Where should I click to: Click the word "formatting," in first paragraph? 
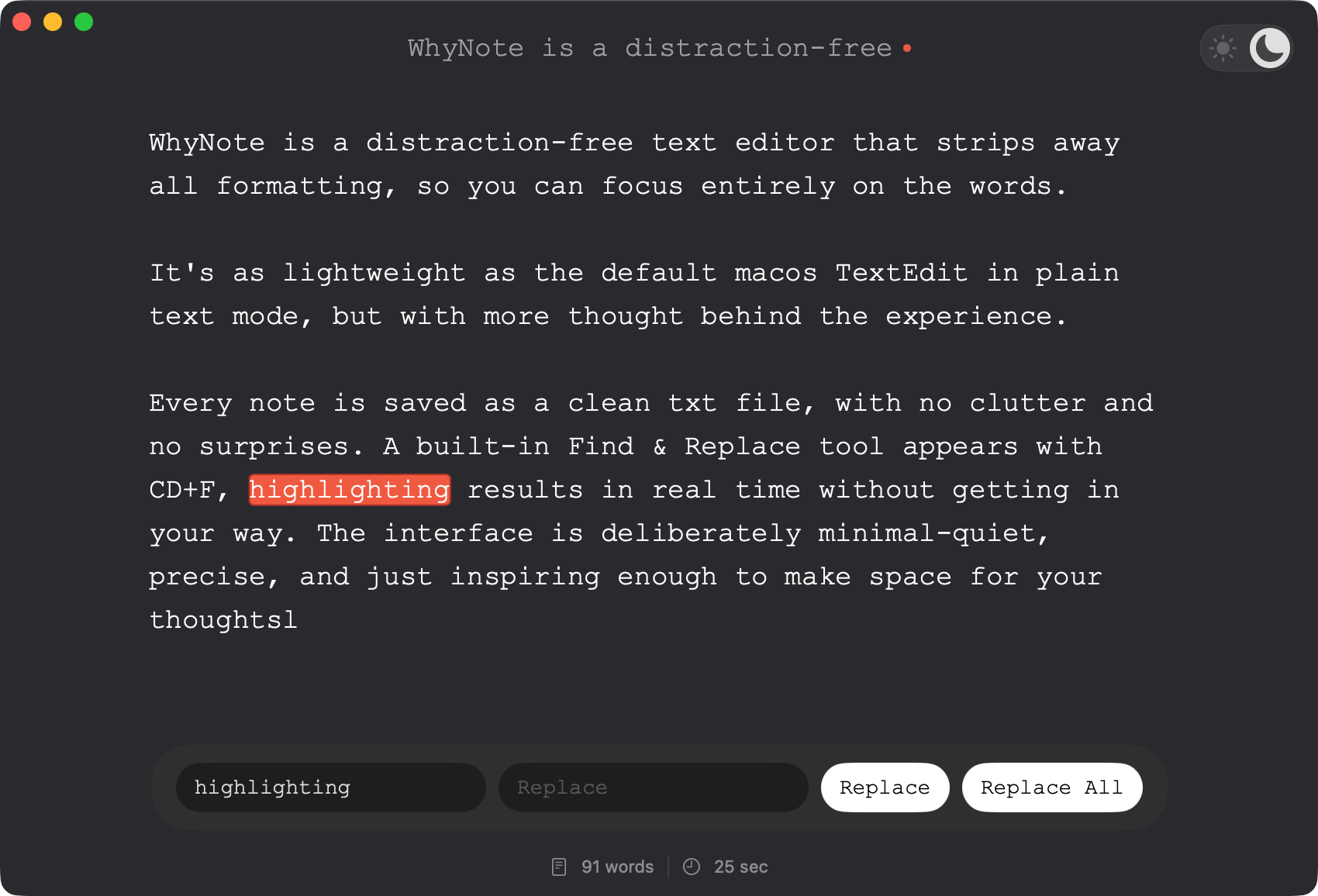pyautogui.click(x=306, y=186)
